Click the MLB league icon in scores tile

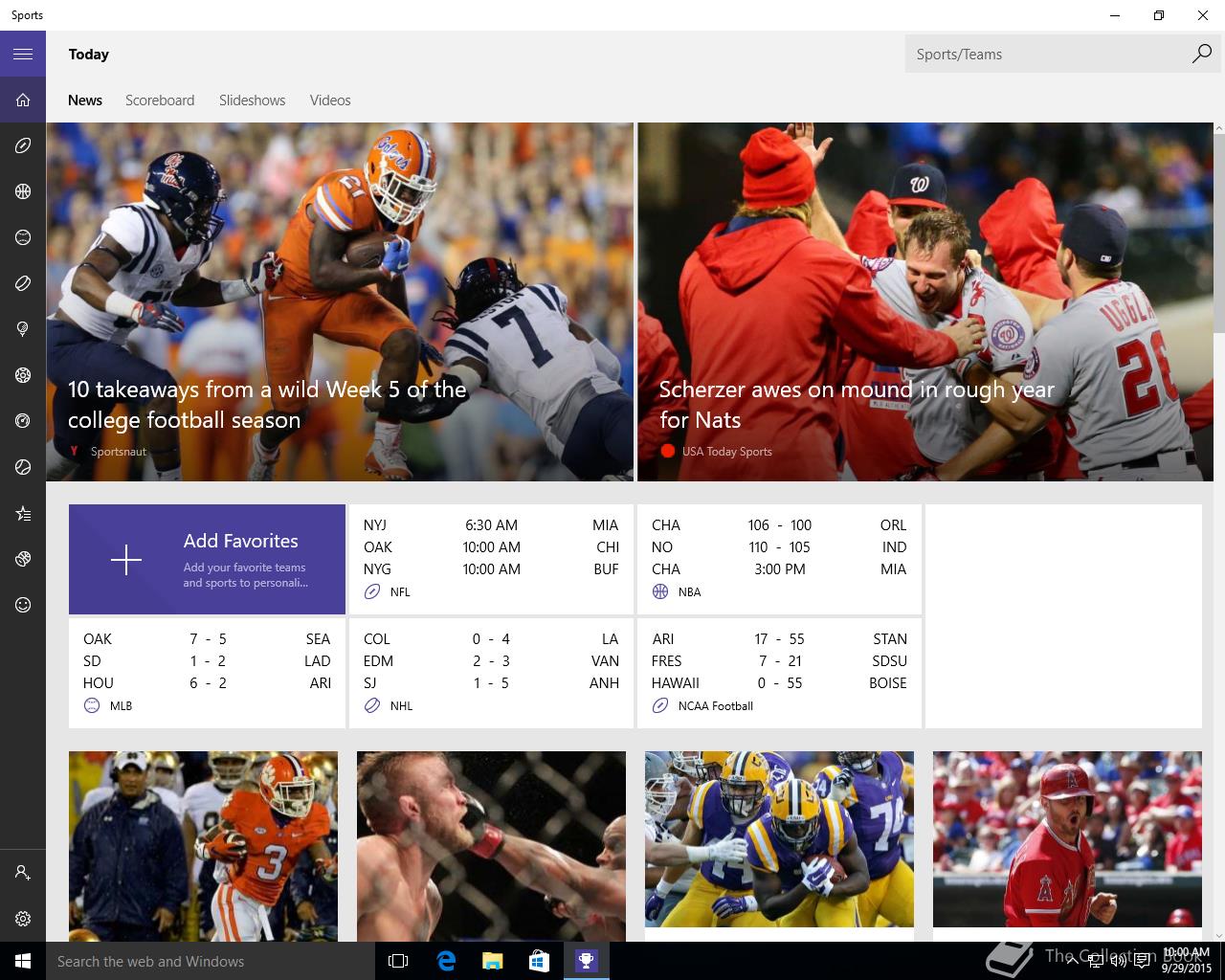pyautogui.click(x=92, y=706)
